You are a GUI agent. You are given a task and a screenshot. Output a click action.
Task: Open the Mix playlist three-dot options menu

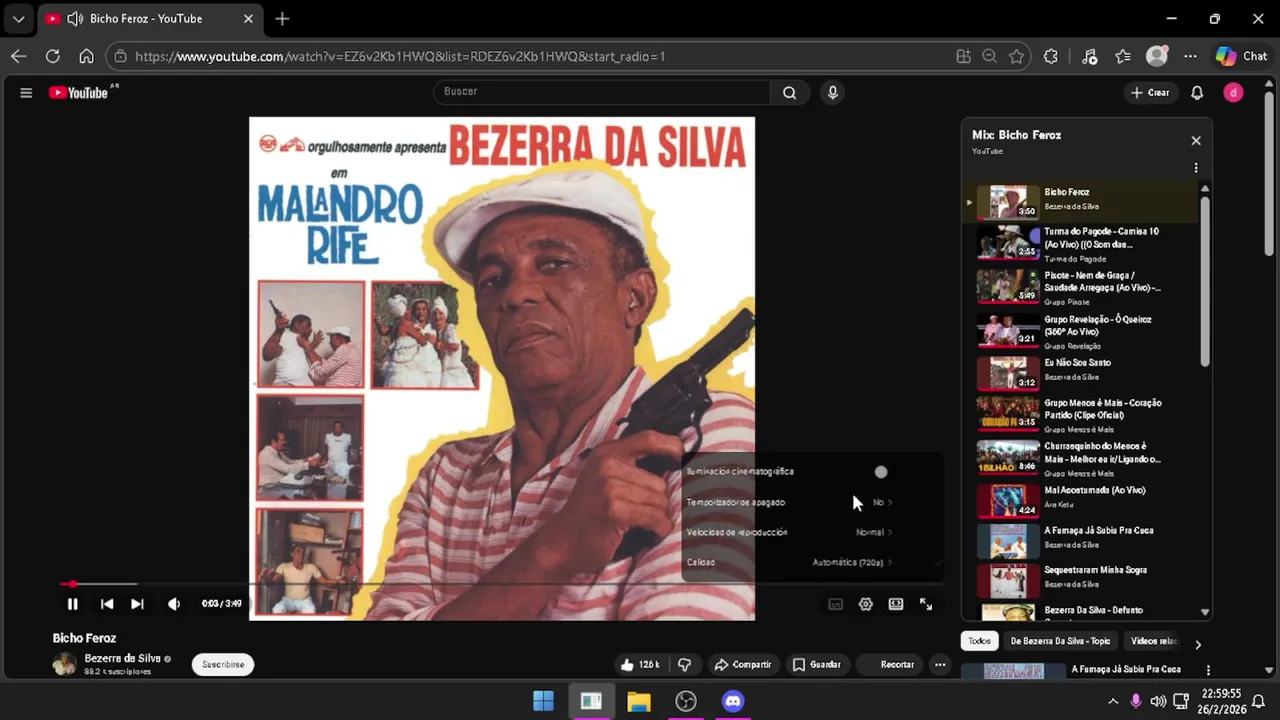pos(1196,168)
